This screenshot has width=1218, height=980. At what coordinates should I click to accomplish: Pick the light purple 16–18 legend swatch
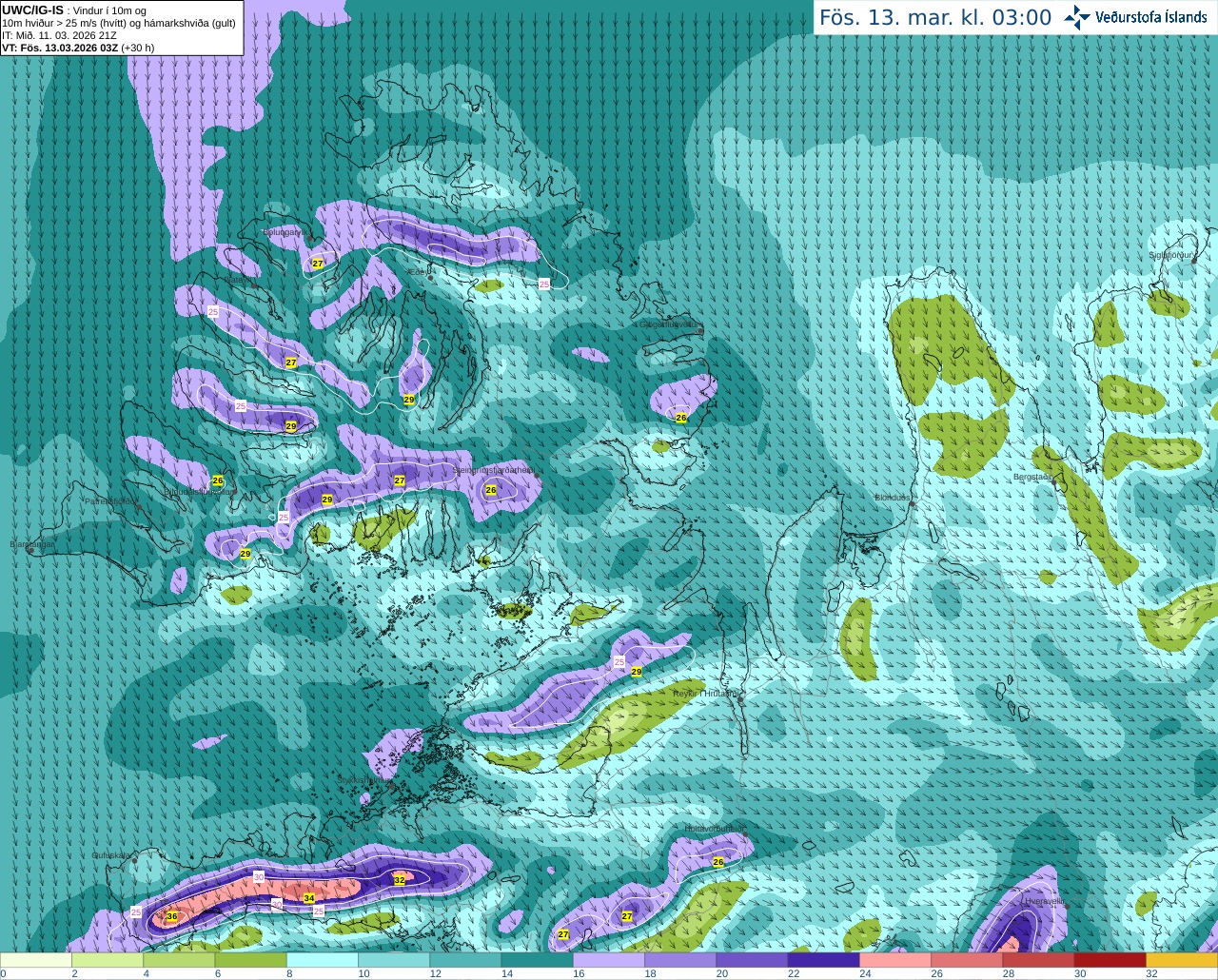[609, 960]
